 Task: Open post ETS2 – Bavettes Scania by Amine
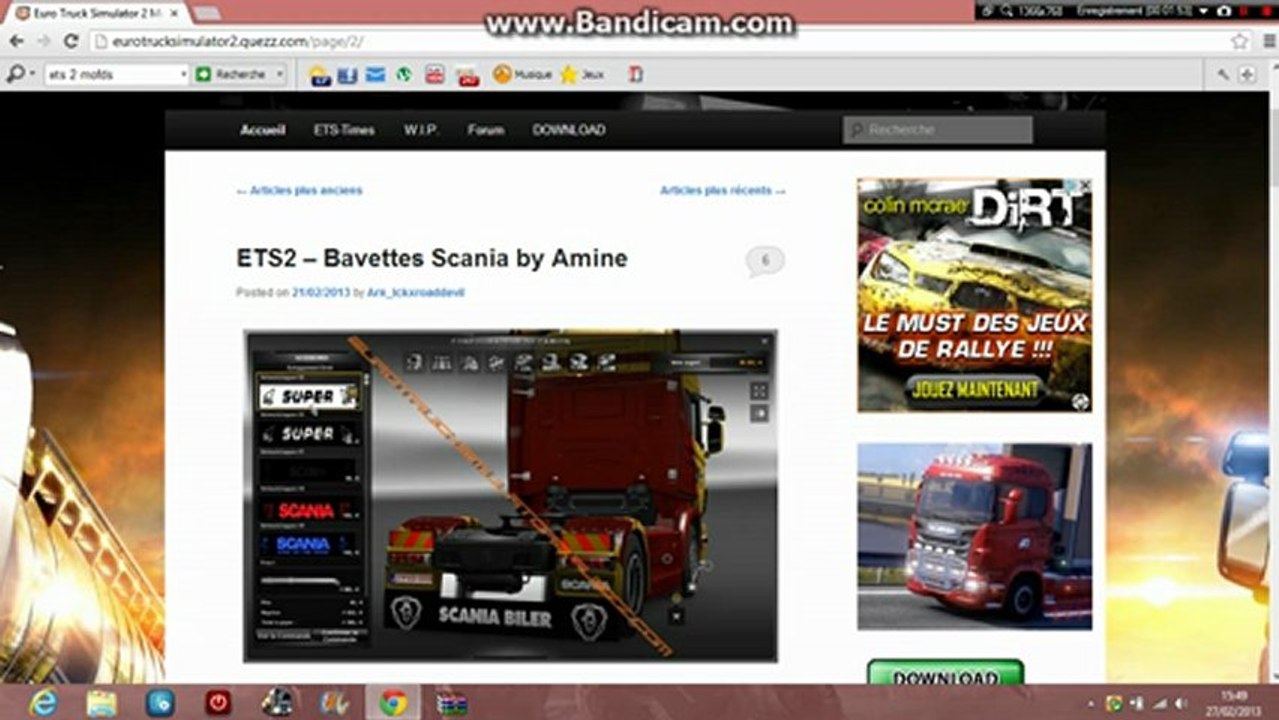pos(432,258)
